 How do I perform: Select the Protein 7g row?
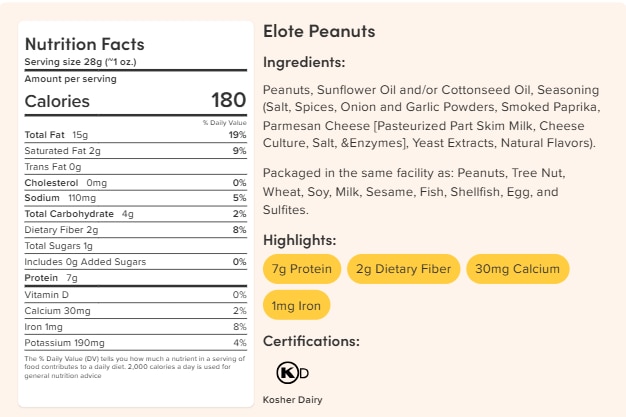coord(135,277)
